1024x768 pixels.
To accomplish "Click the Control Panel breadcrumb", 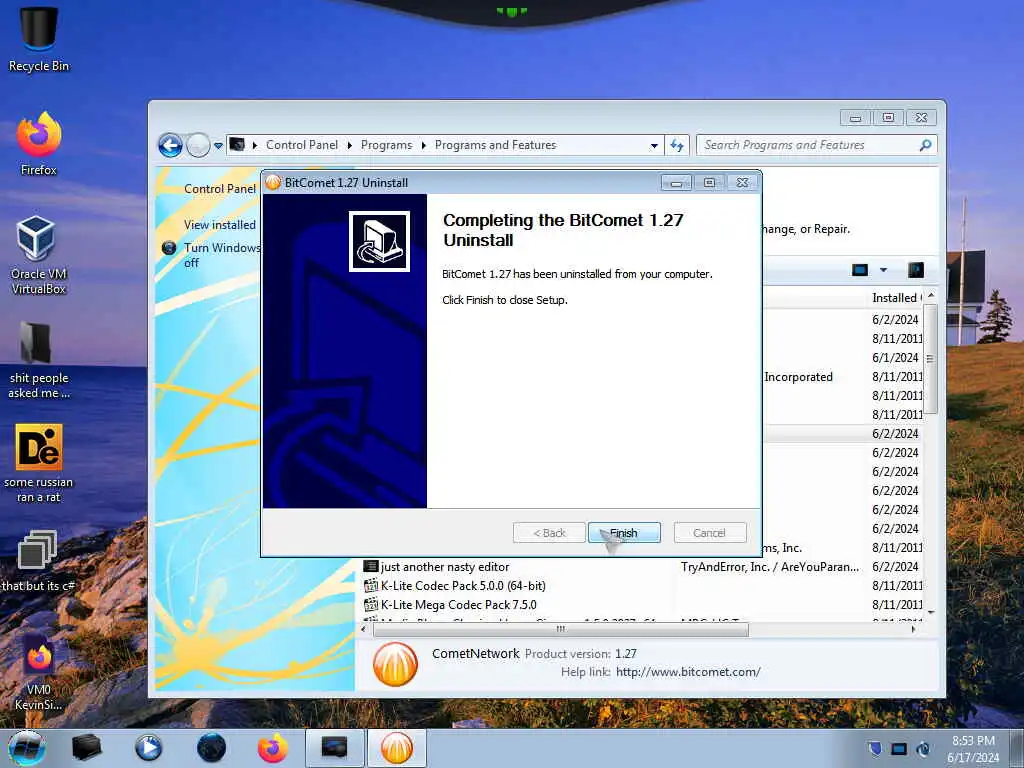I will click(302, 145).
